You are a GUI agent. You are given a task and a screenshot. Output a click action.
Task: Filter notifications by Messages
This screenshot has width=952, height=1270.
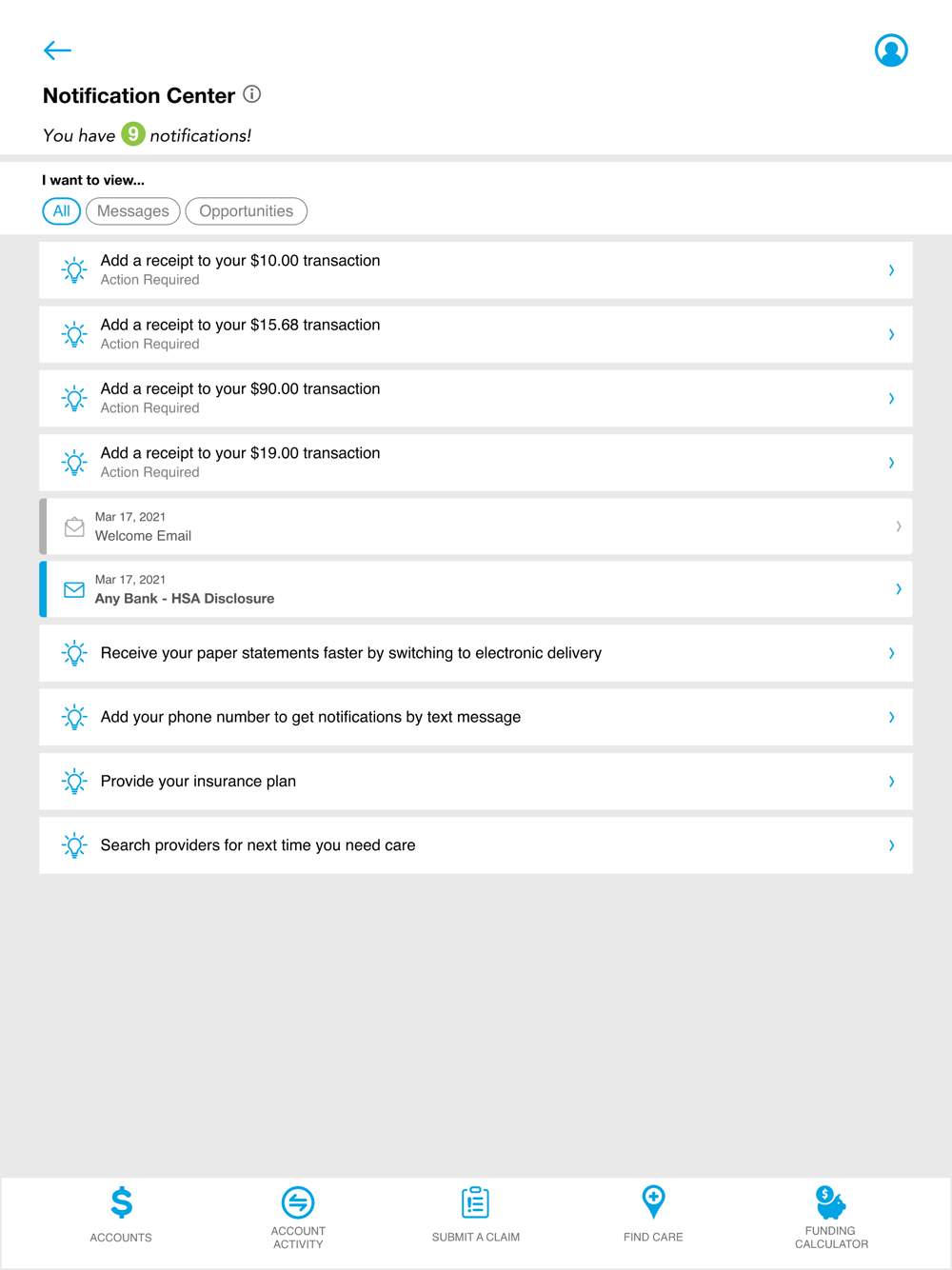133,211
